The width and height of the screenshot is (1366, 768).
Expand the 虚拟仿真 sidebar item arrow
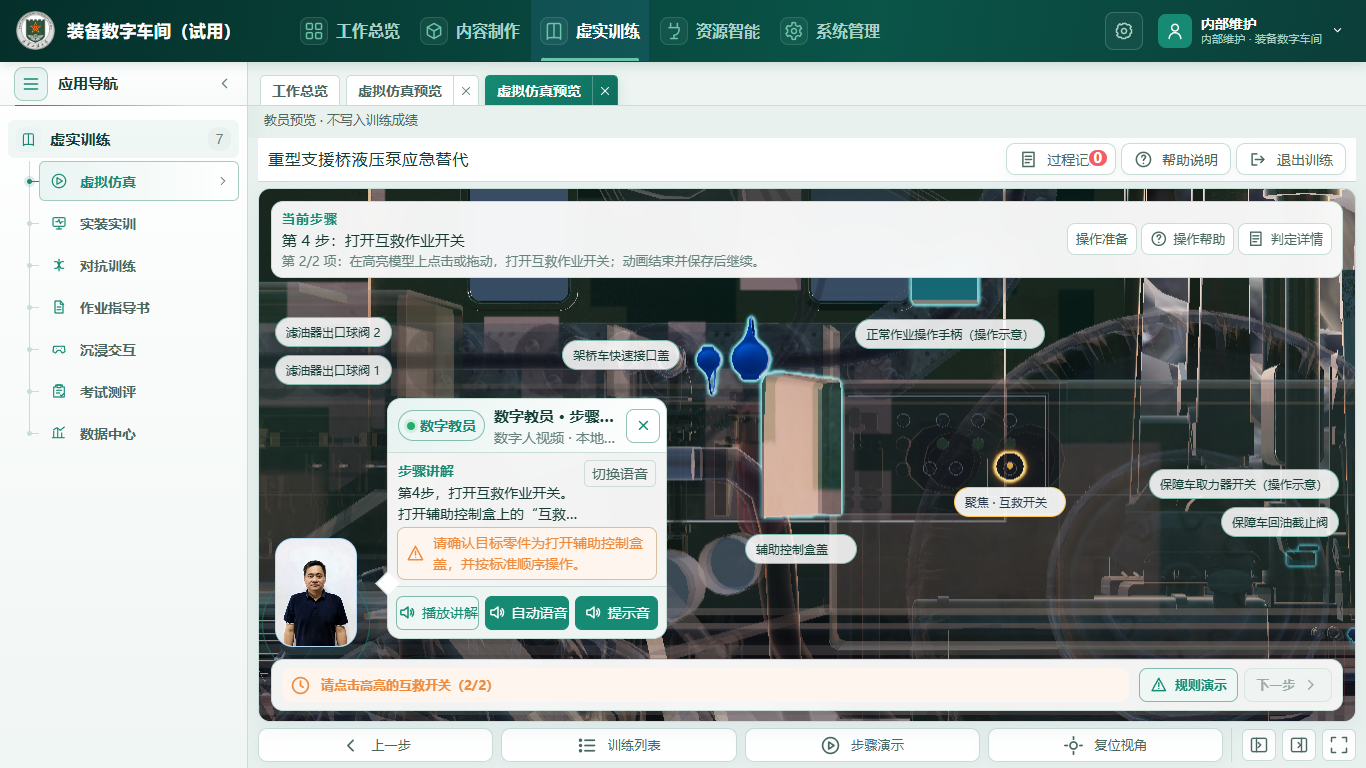222,181
